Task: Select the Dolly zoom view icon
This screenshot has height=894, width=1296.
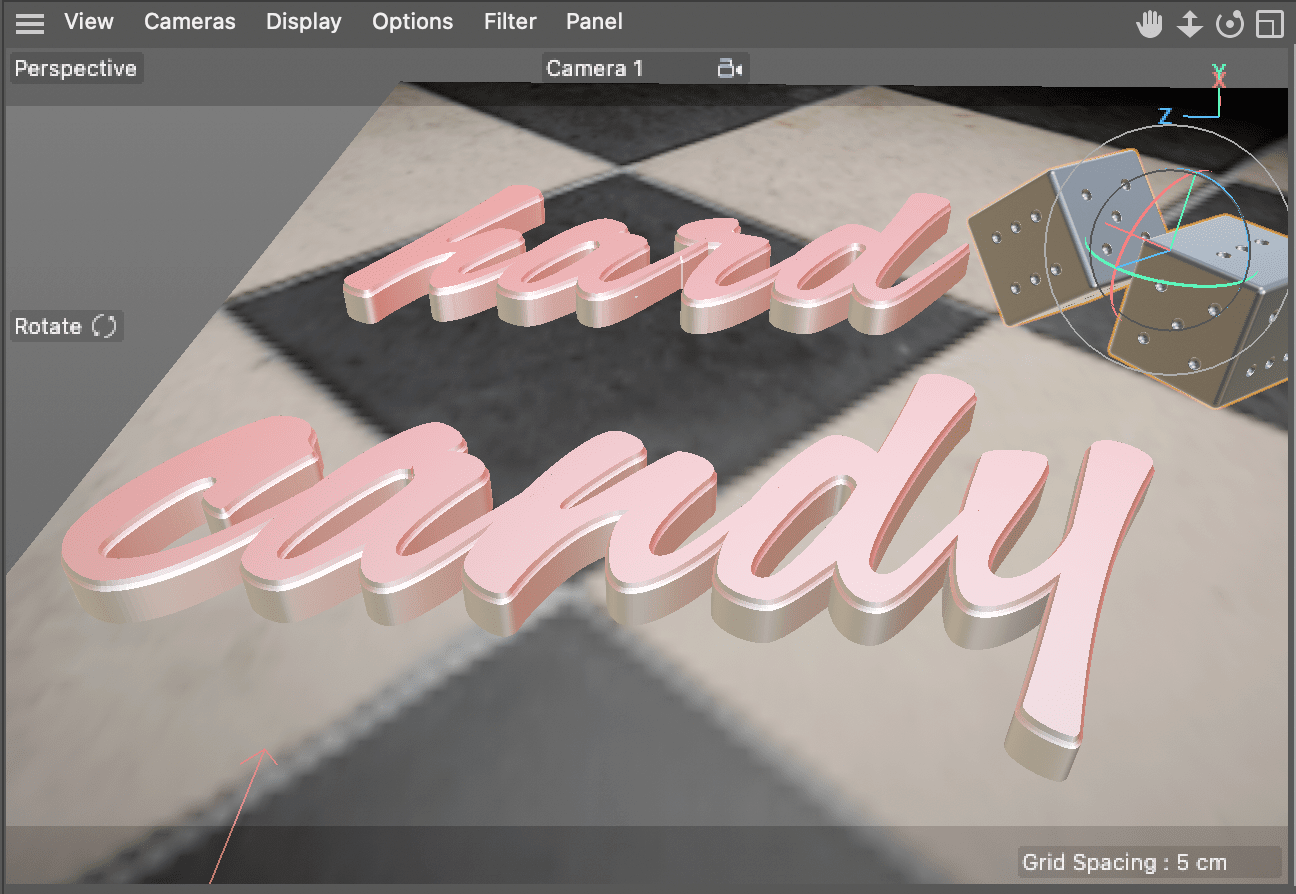Action: point(1190,23)
